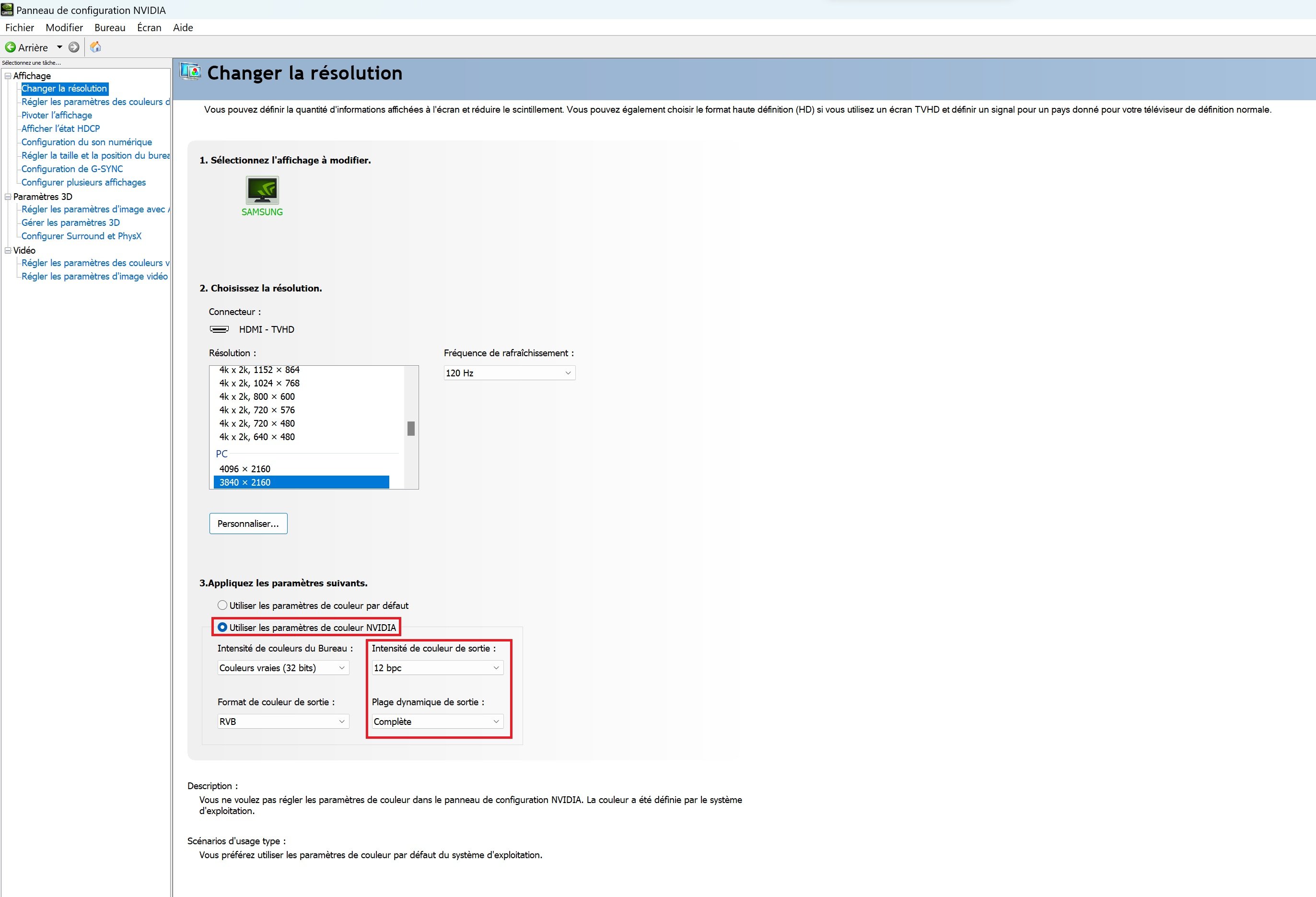The image size is (1316, 897).
Task: Open Configuration de G-SYNC
Action: coord(72,169)
